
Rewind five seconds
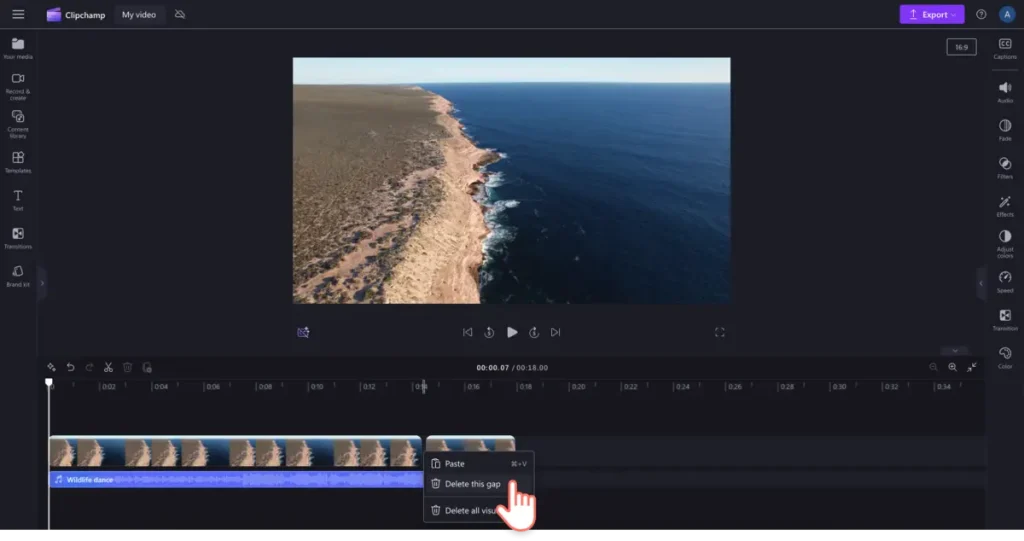pyautogui.click(x=489, y=332)
